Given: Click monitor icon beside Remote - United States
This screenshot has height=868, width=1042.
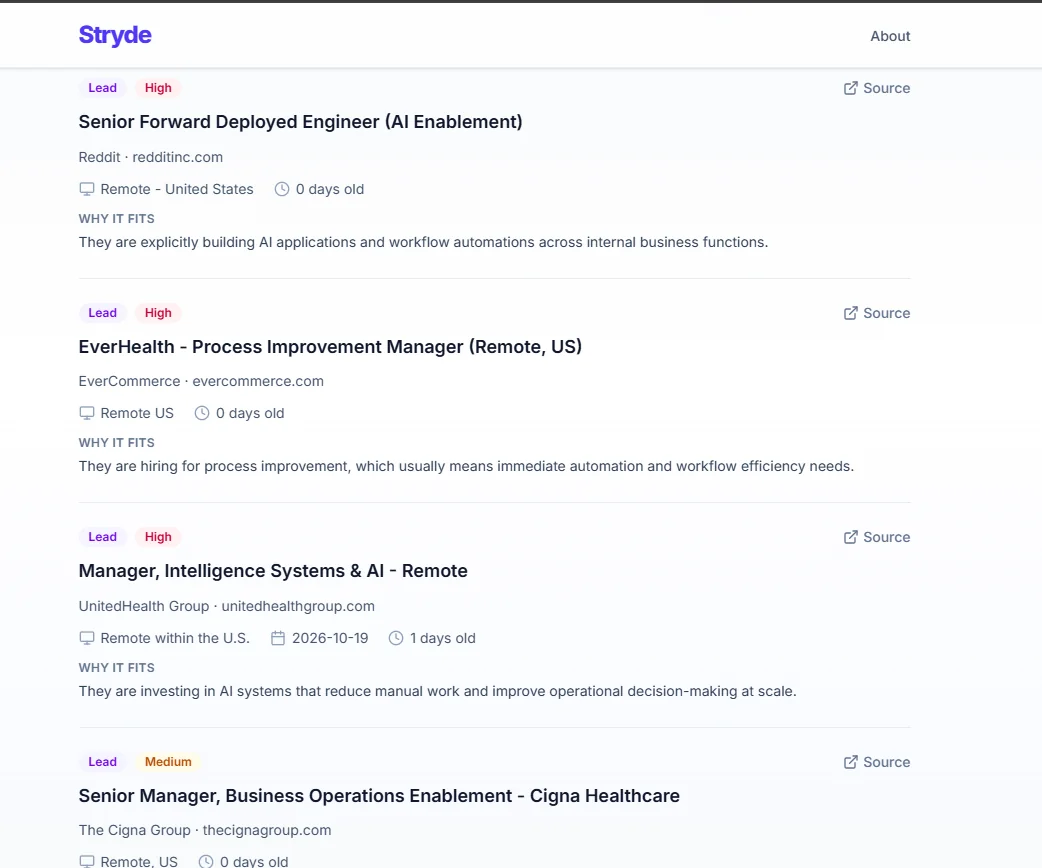Looking at the screenshot, I should (86, 189).
